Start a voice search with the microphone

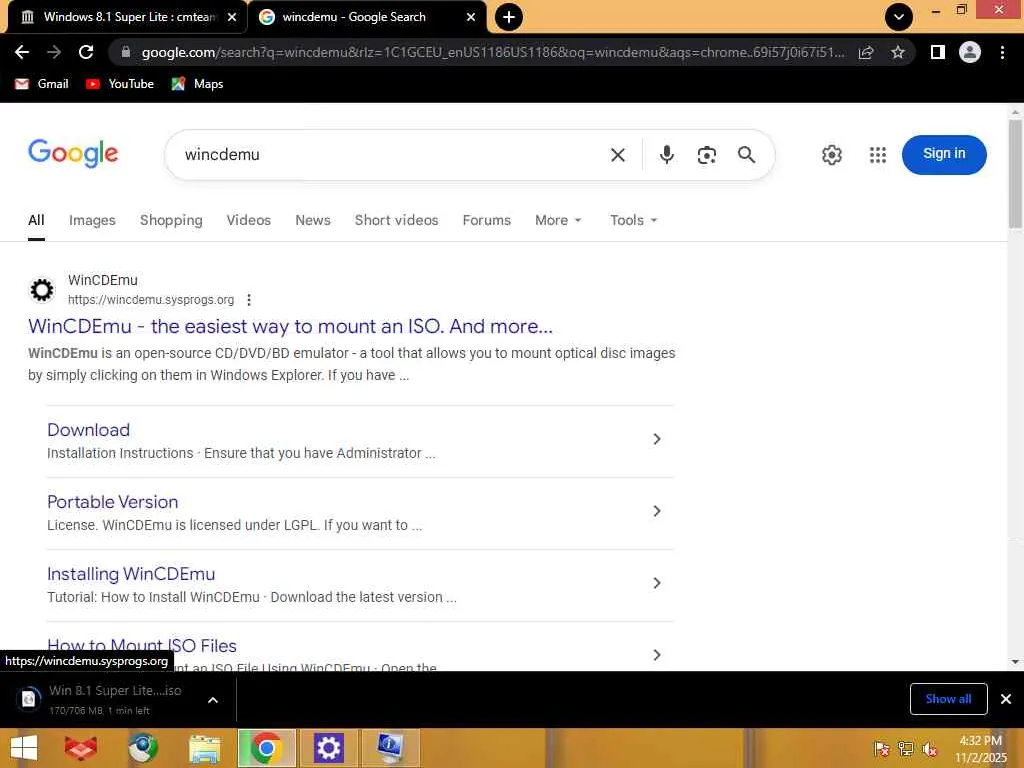click(x=667, y=155)
